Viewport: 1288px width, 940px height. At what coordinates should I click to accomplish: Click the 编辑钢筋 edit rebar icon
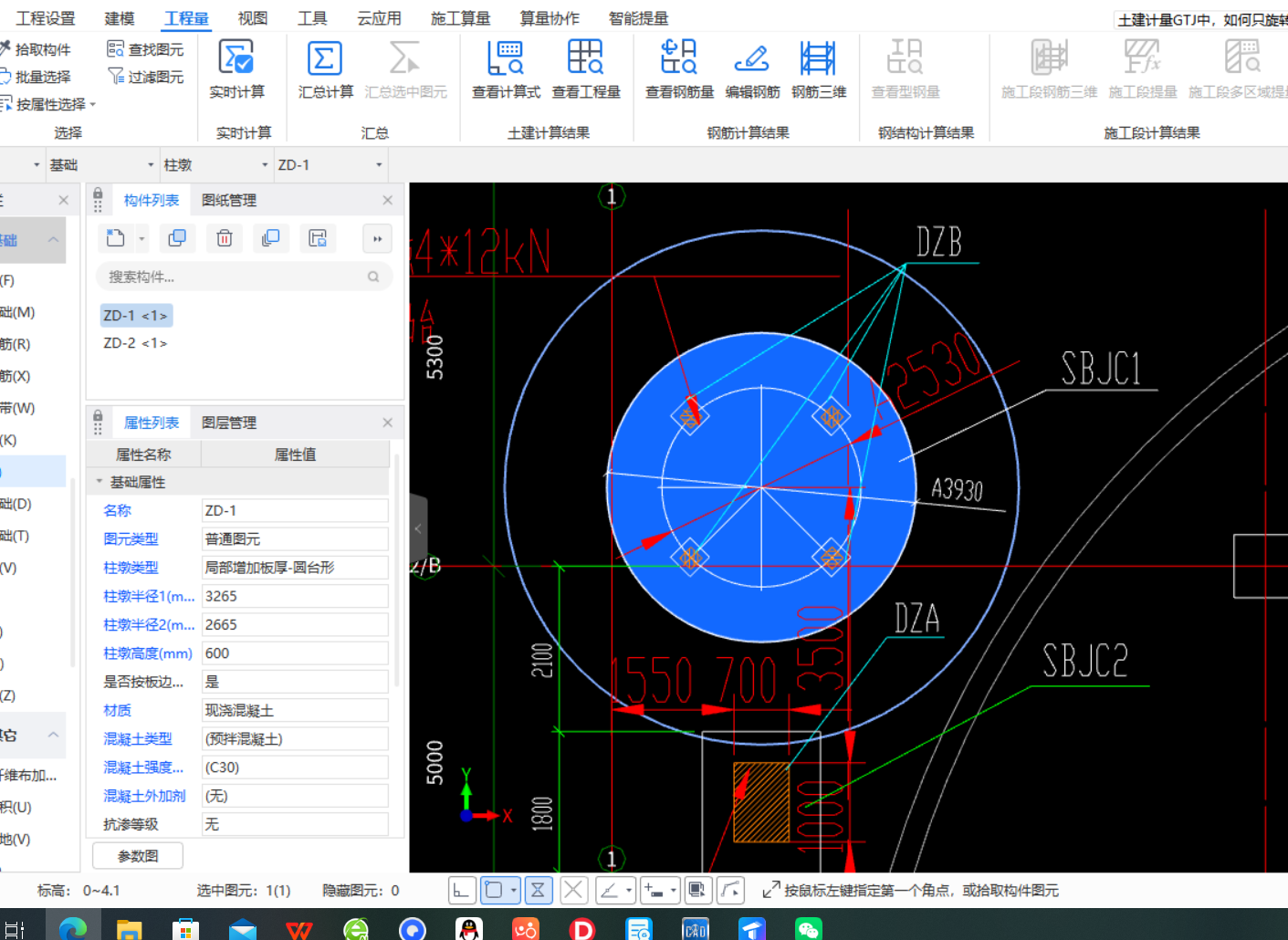(752, 59)
